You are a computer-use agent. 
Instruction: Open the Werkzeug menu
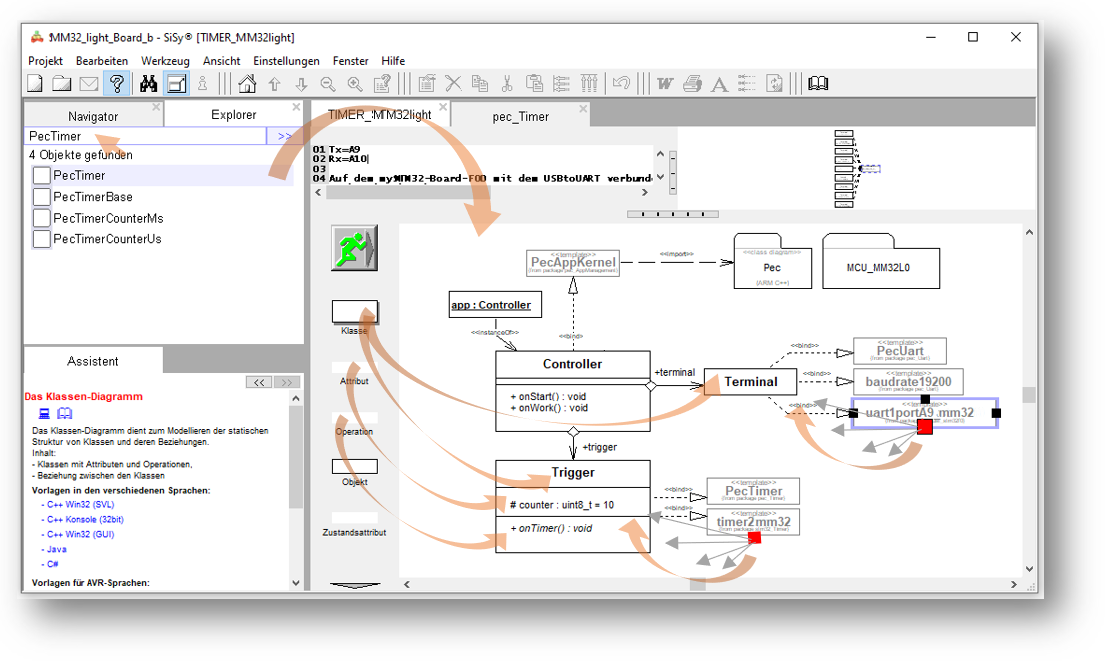pos(165,61)
